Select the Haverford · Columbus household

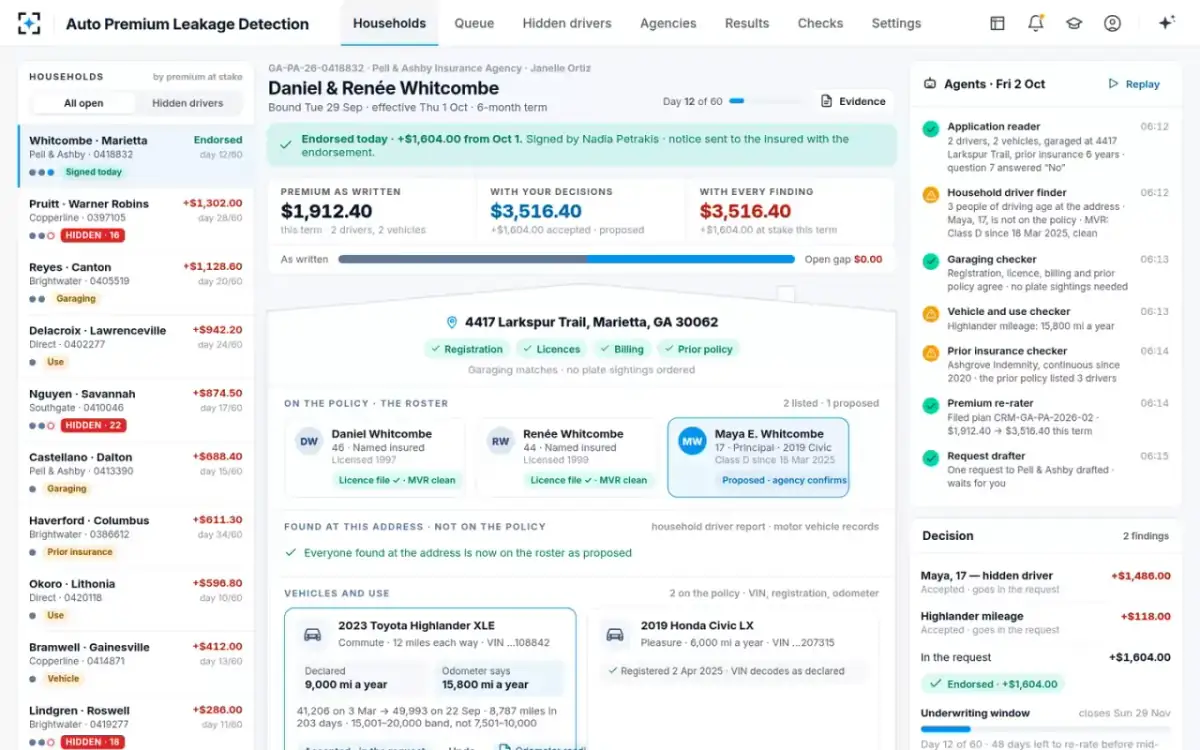136,536
